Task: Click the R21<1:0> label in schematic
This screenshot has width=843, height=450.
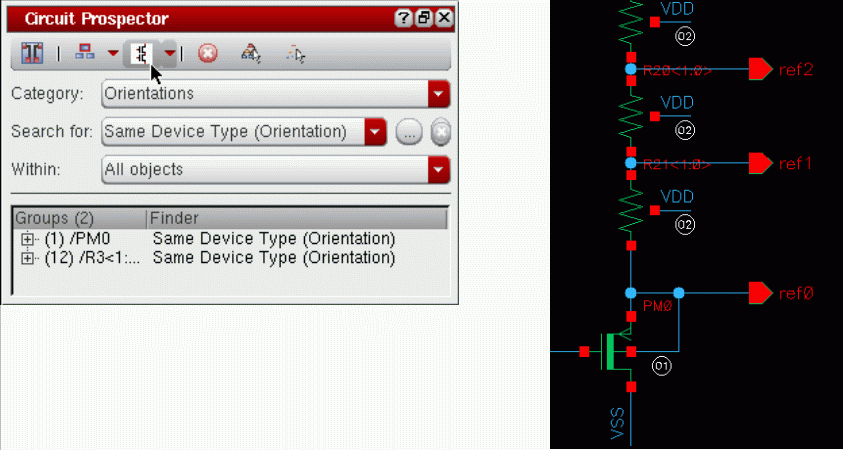Action: [x=677, y=164]
